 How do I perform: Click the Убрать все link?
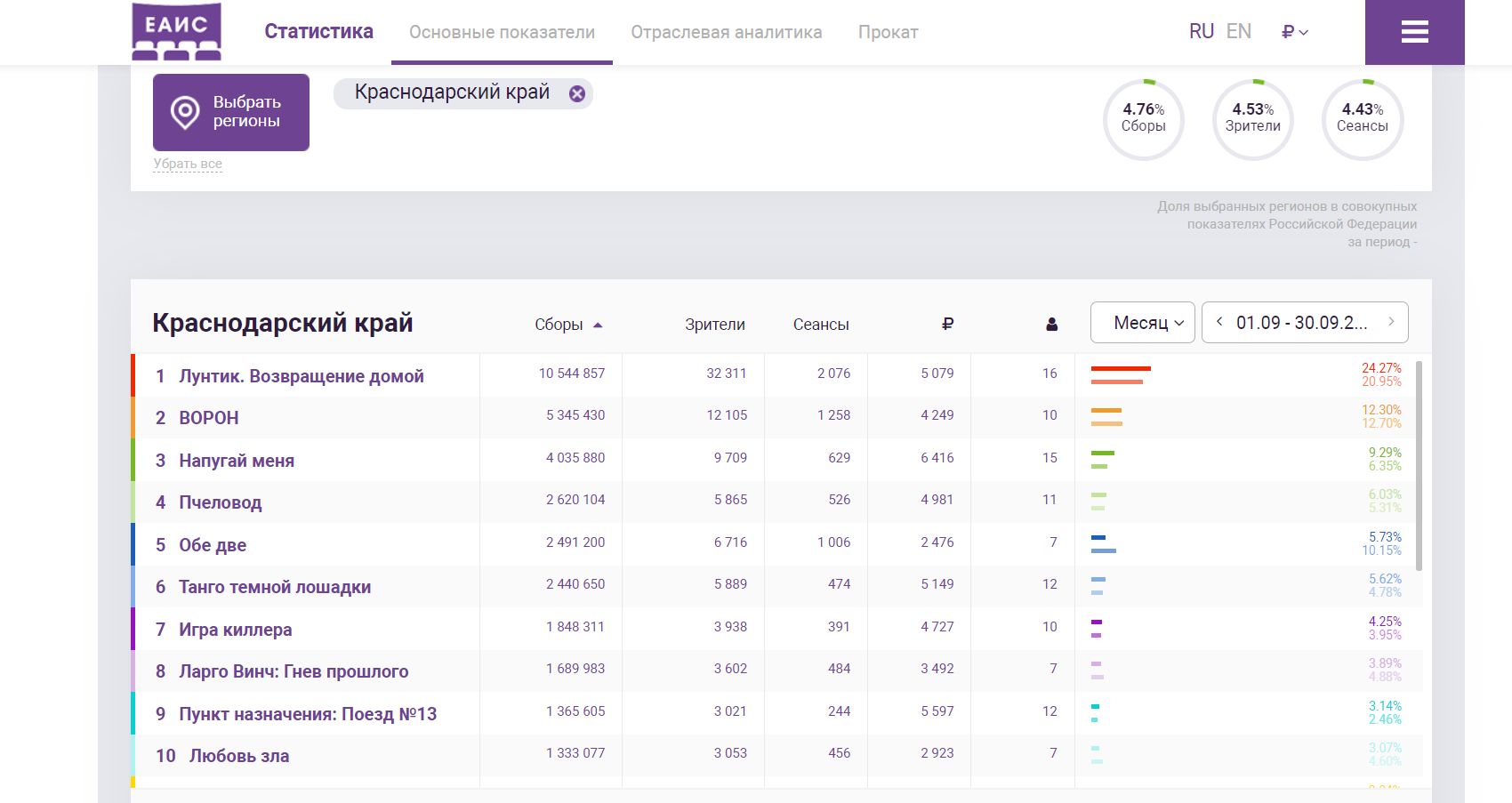pos(188,164)
